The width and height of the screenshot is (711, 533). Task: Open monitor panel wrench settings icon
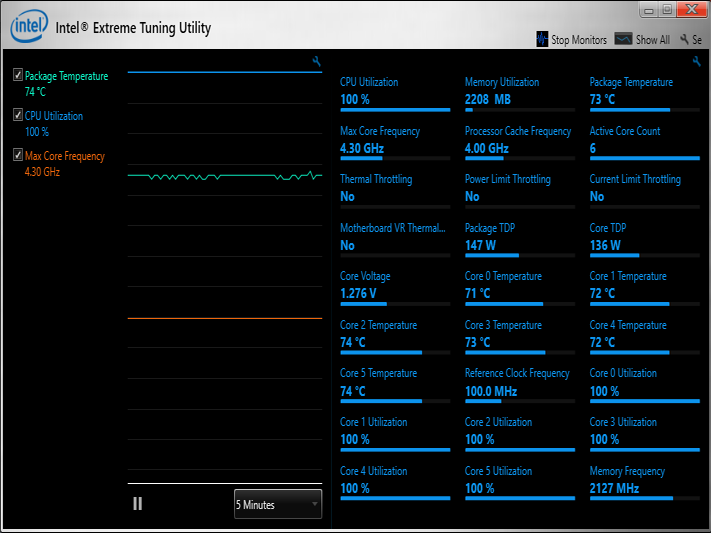tap(696, 61)
